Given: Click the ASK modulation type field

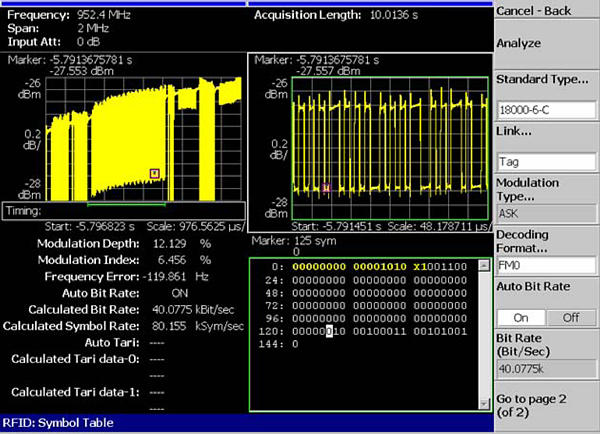Looking at the screenshot, I should [545, 213].
